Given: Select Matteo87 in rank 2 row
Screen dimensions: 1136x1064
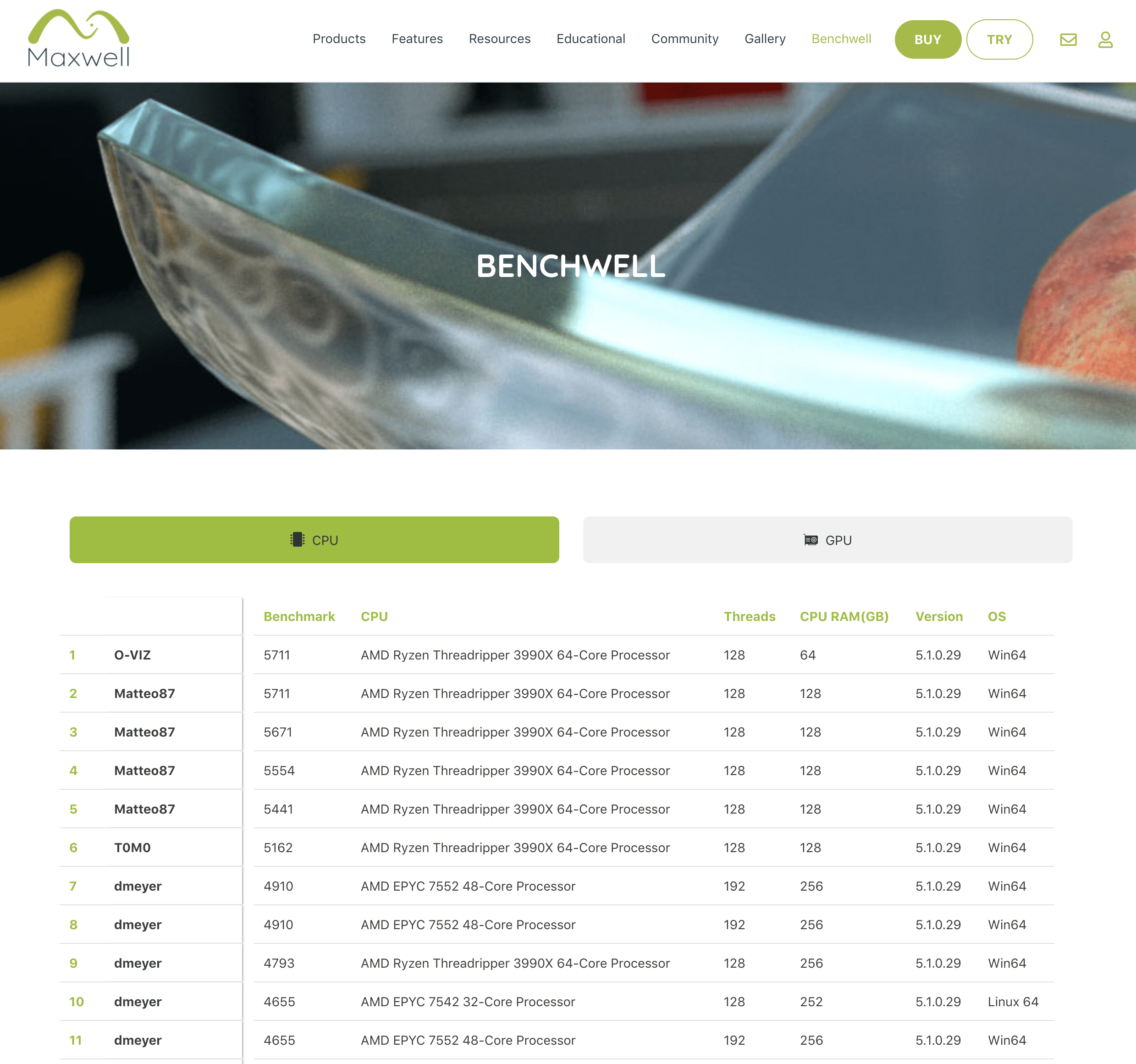Looking at the screenshot, I should coord(144,693).
